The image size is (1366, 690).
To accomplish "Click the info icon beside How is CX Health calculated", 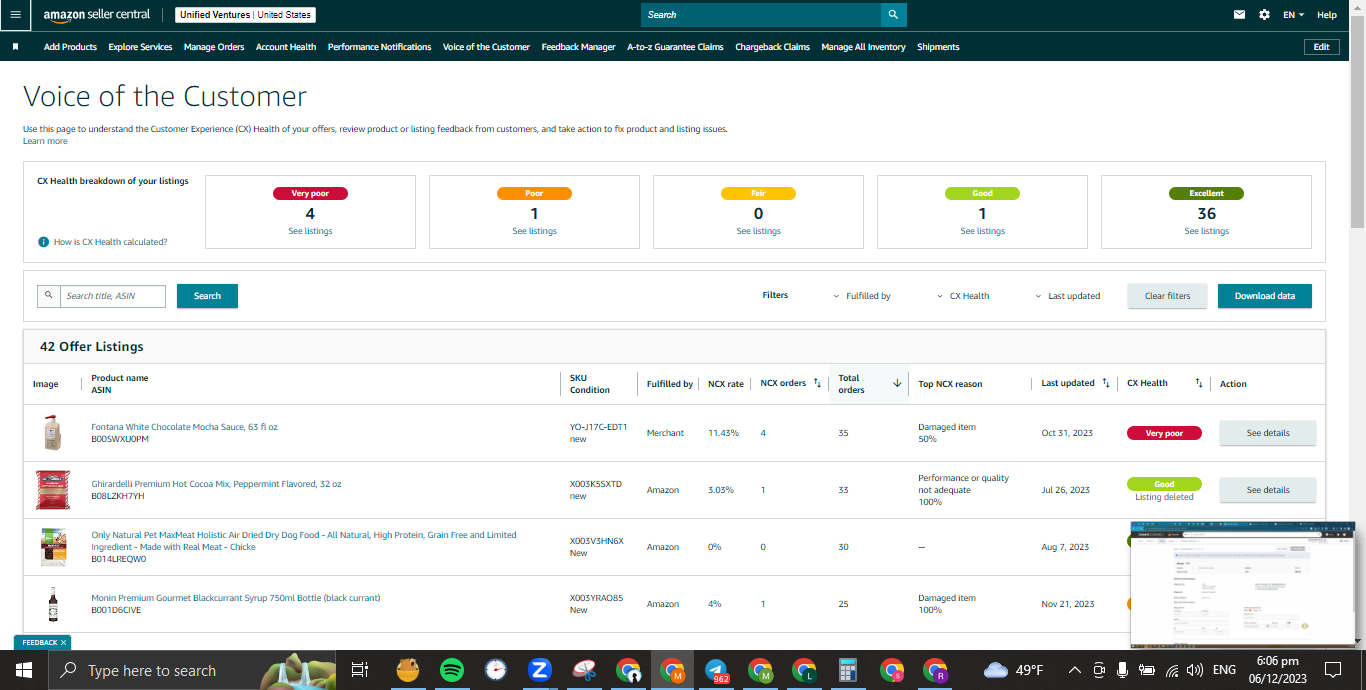I will click(x=43, y=242).
